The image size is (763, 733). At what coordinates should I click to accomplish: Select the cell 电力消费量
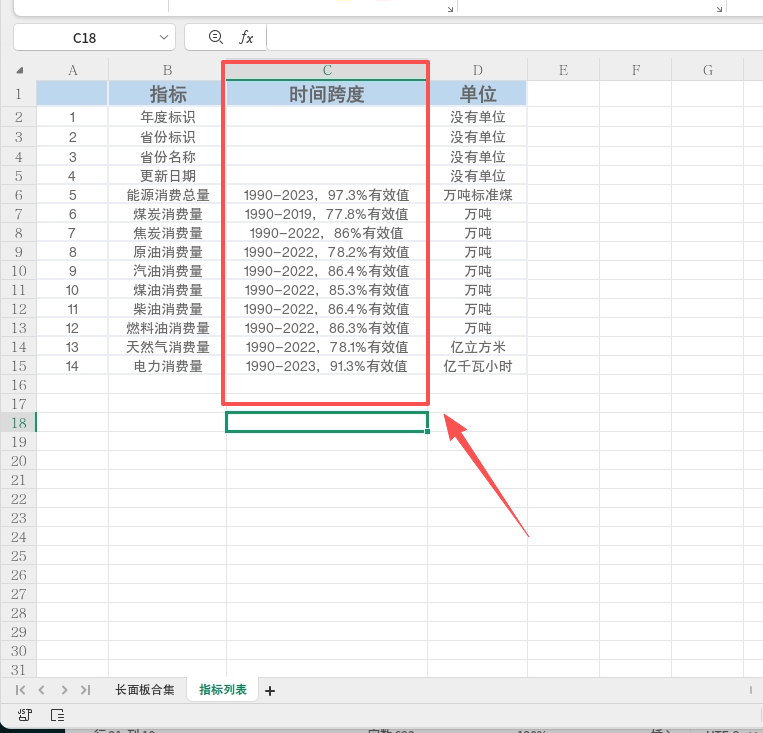167,366
